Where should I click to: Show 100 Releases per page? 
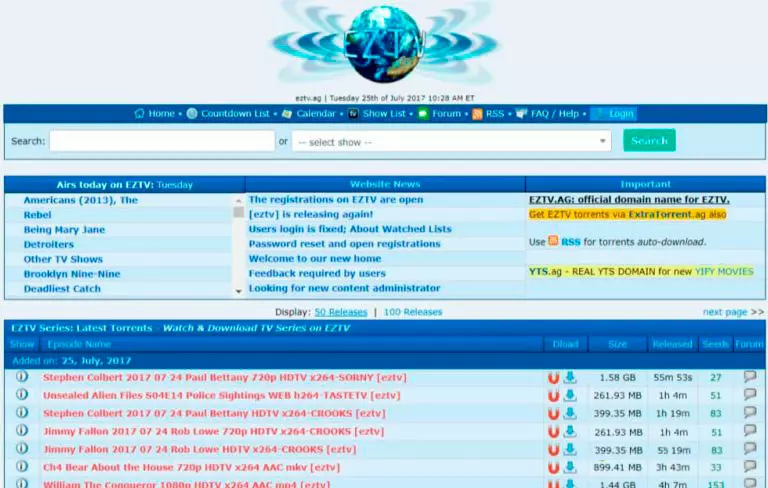point(413,312)
